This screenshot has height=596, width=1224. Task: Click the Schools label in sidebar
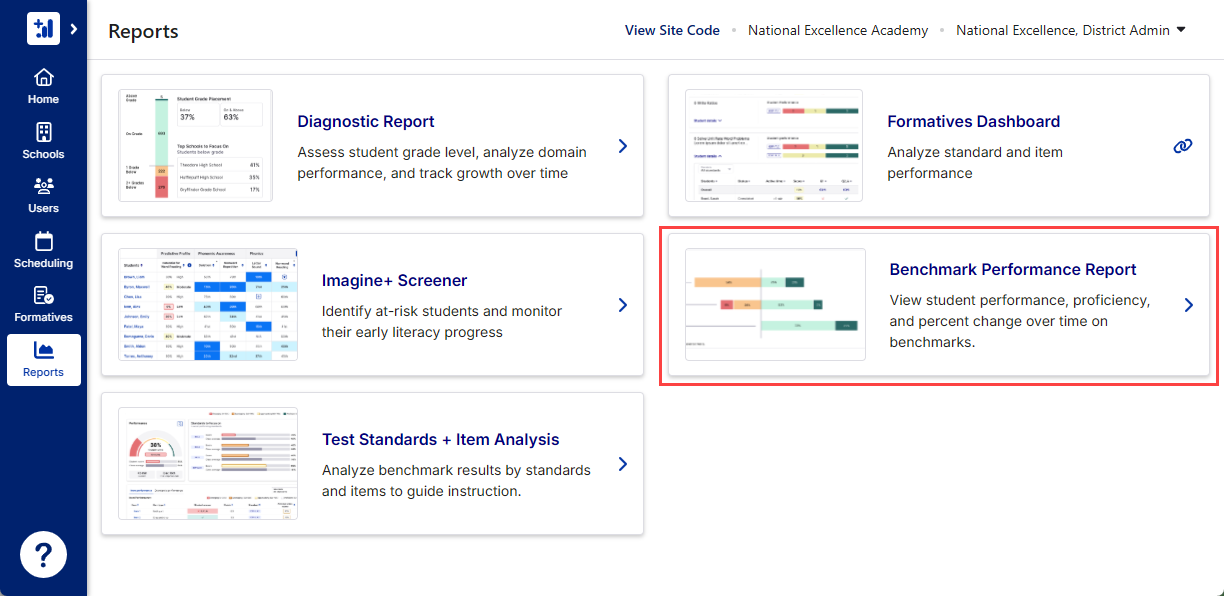point(43,154)
